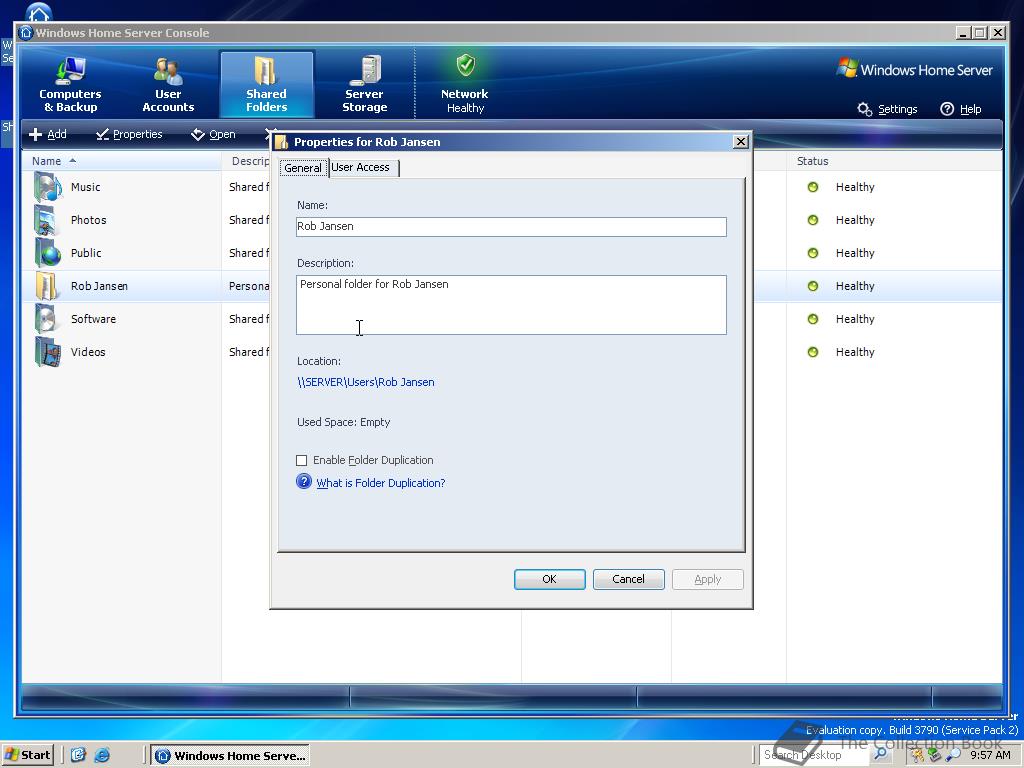Open Properties from toolbar
Viewport: 1024px width, 768px height.
pos(129,134)
